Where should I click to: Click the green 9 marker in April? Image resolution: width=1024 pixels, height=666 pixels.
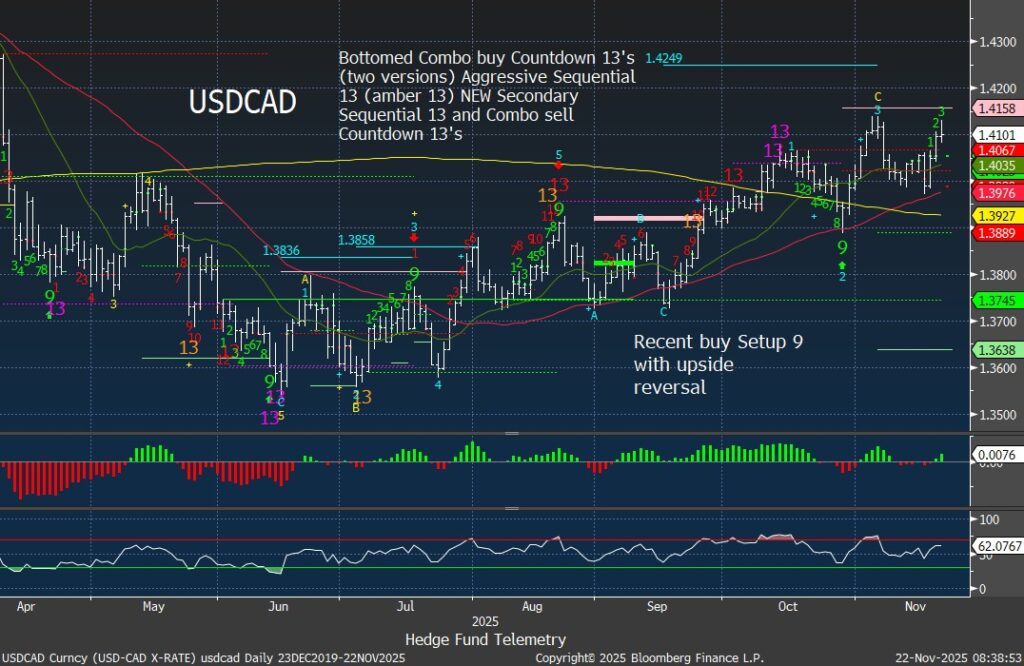[49, 297]
